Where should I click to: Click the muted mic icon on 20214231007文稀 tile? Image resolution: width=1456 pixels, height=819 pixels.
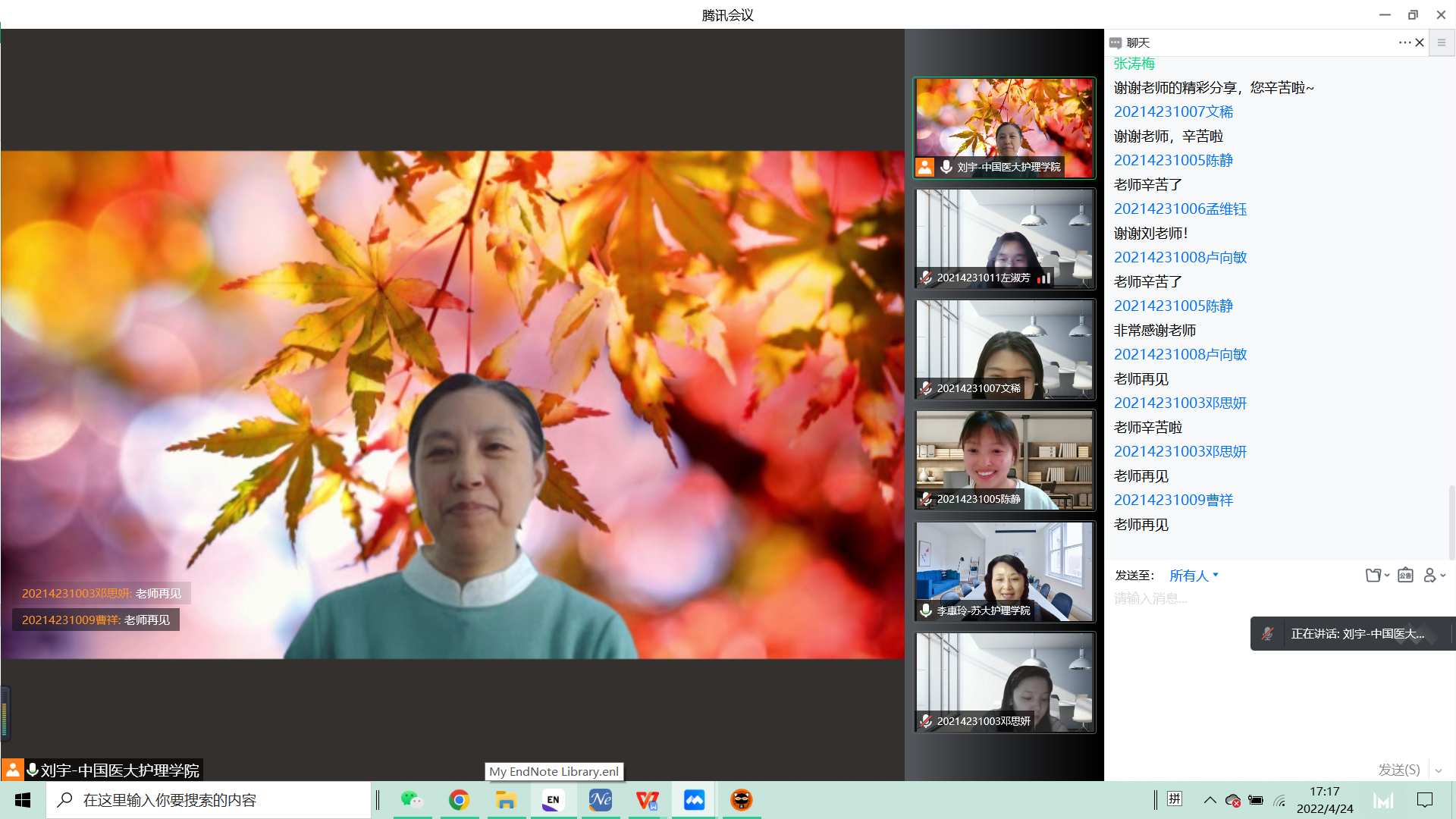[926, 388]
